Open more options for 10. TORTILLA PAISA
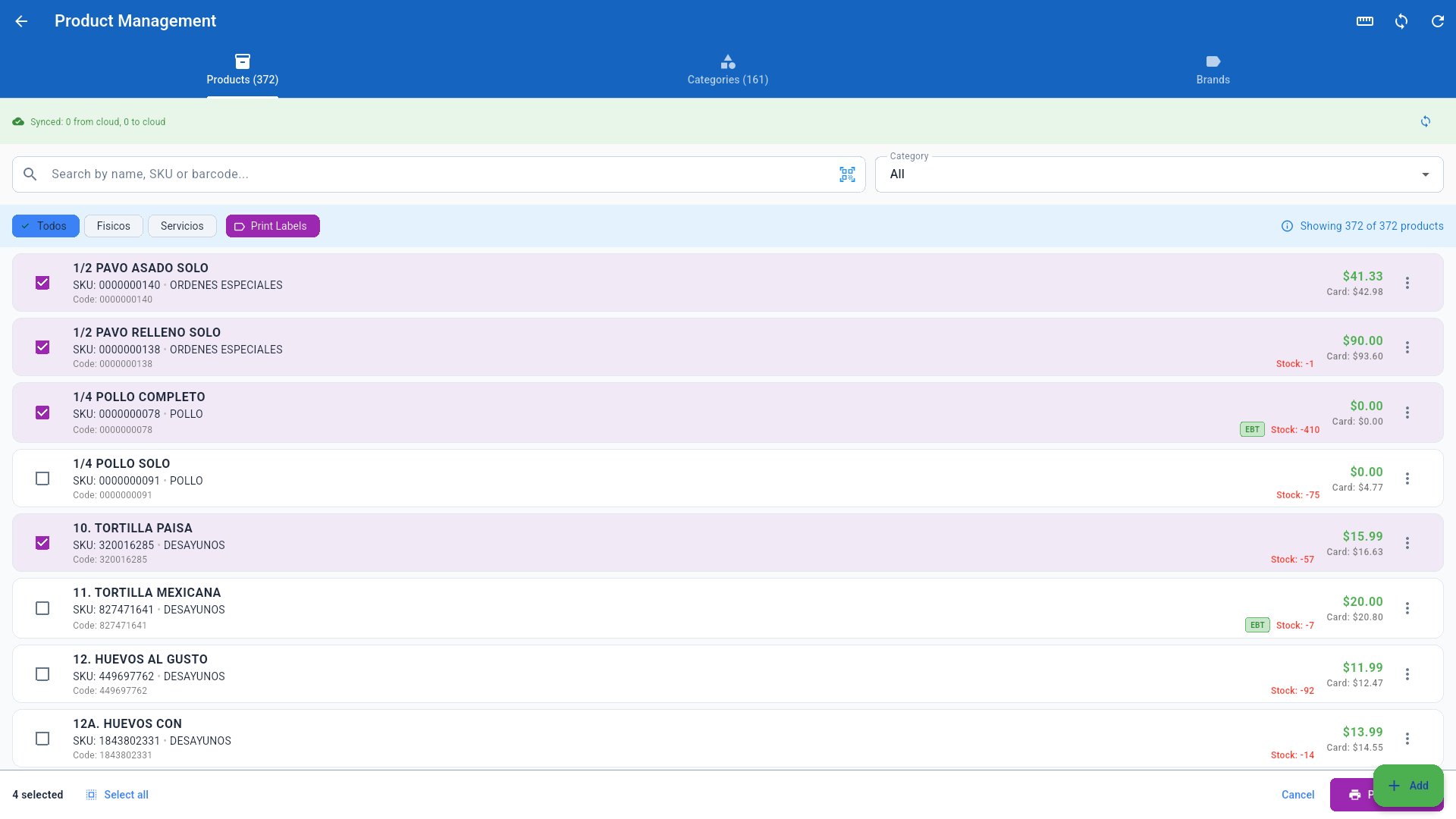 (x=1407, y=543)
